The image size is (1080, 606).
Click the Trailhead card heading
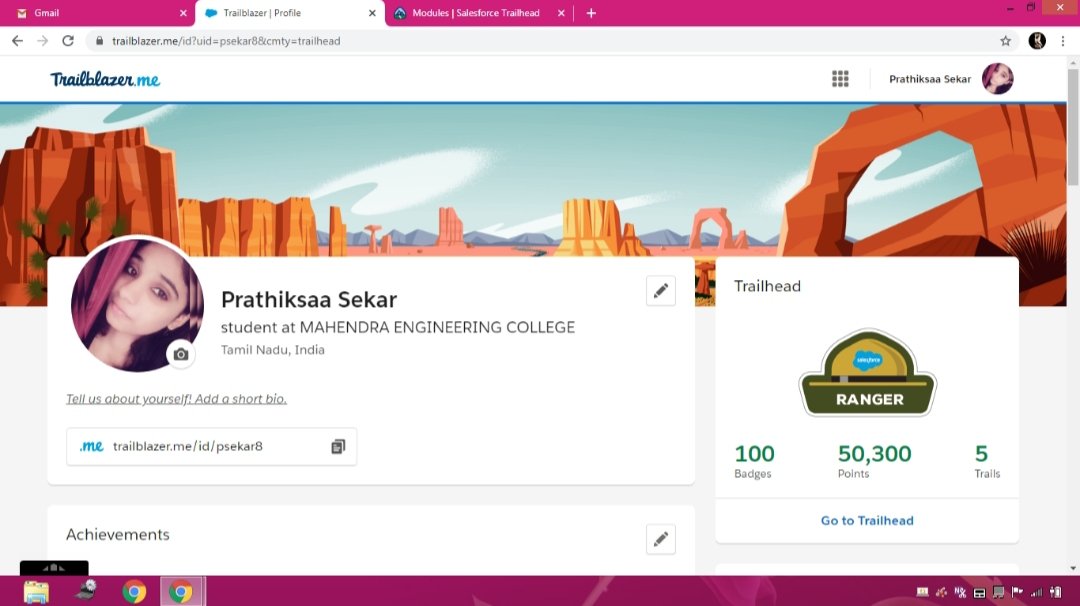(x=767, y=286)
